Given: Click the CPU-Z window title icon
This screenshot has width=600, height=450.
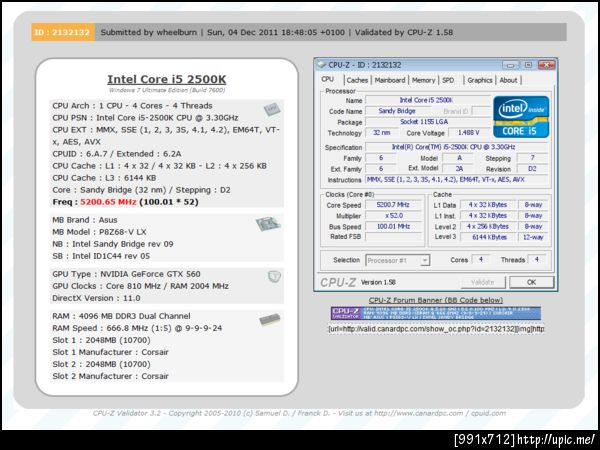Looking at the screenshot, I should (x=321, y=65).
